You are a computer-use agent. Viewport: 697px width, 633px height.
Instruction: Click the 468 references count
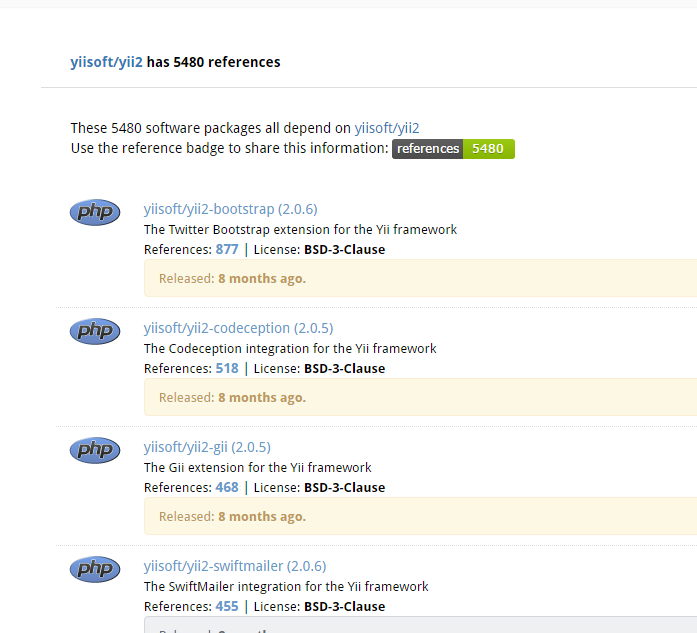point(227,487)
